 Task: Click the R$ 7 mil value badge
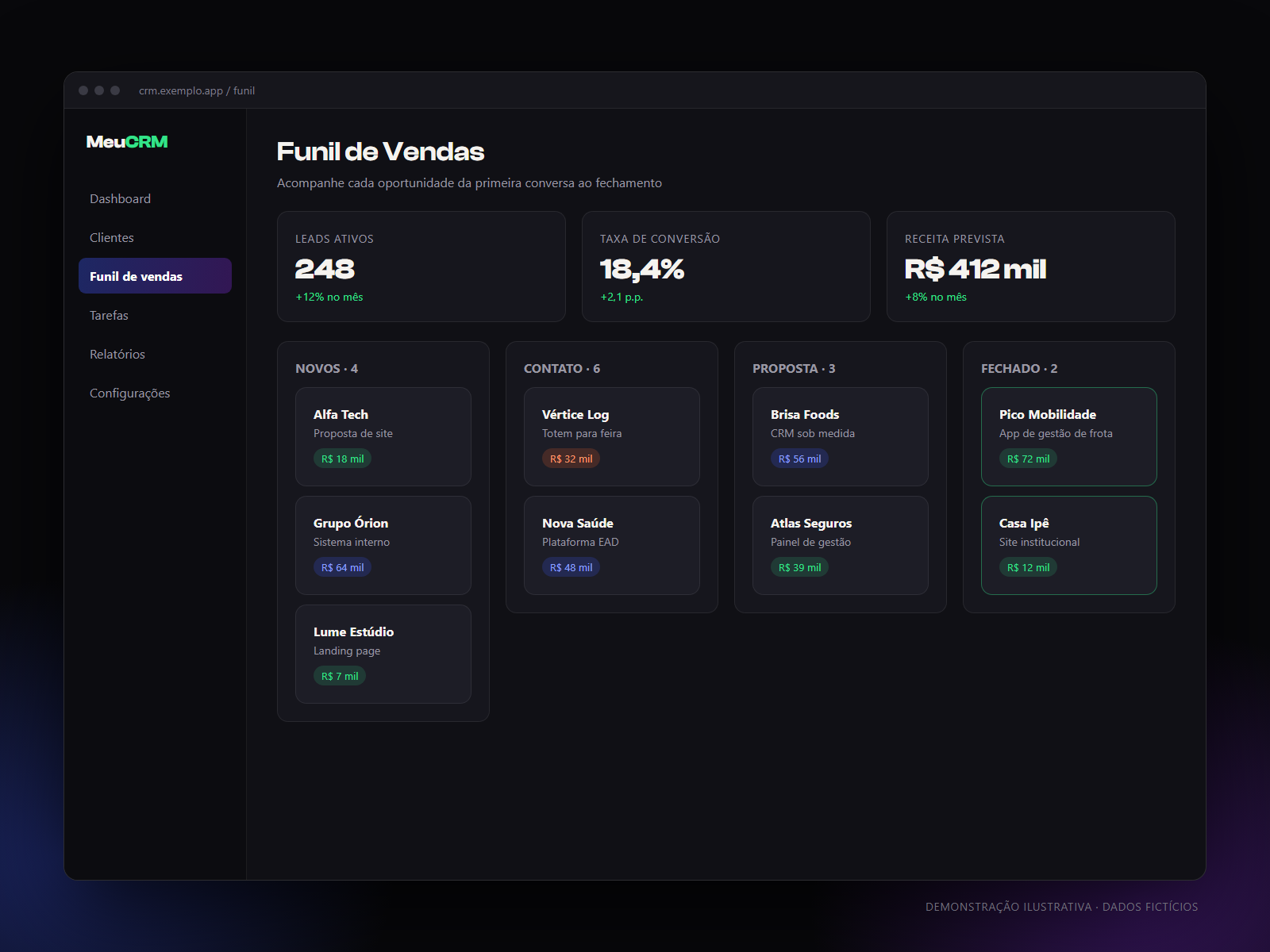click(340, 676)
